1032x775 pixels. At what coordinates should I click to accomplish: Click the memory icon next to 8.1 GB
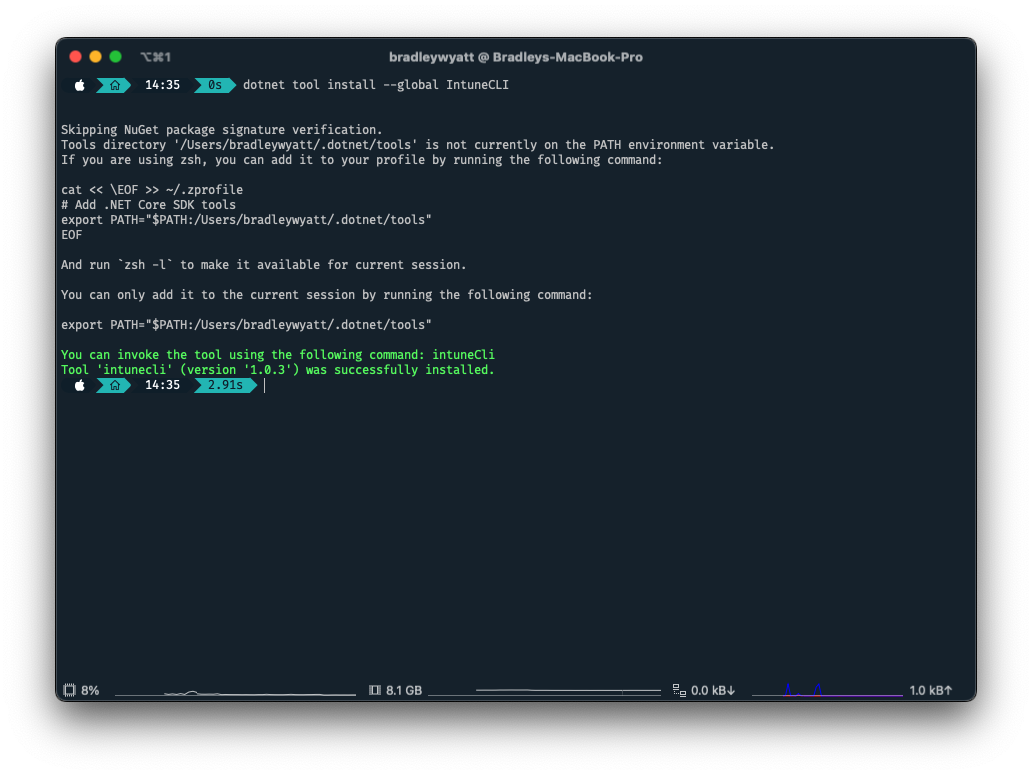click(x=375, y=690)
